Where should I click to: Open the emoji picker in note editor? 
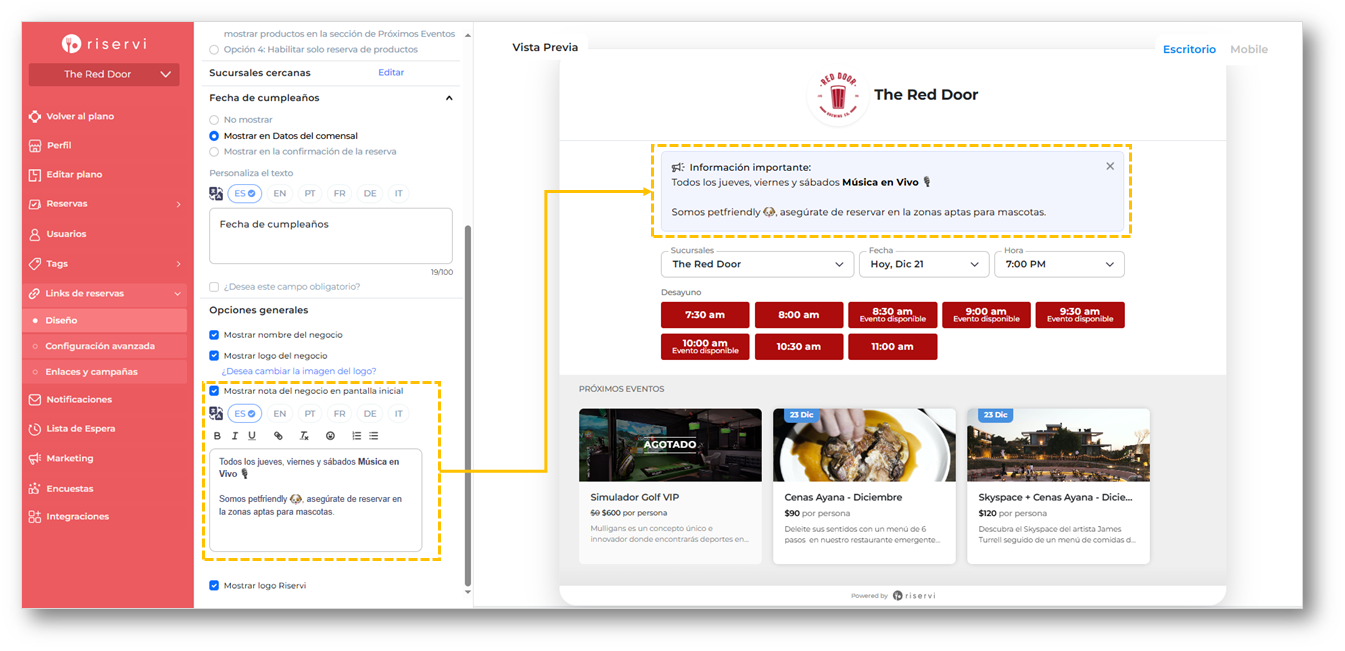330,436
